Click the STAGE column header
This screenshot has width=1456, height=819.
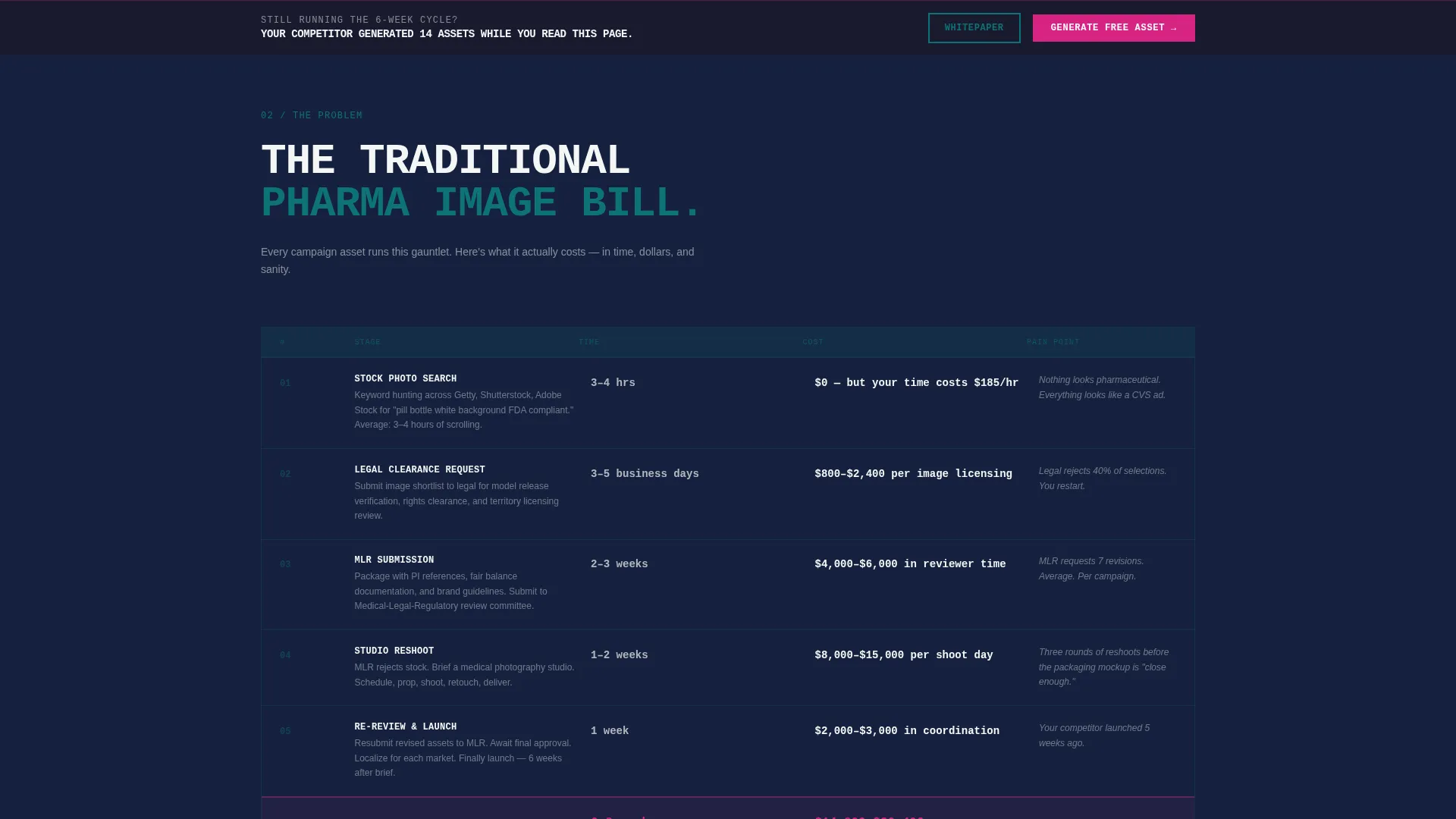(368, 343)
